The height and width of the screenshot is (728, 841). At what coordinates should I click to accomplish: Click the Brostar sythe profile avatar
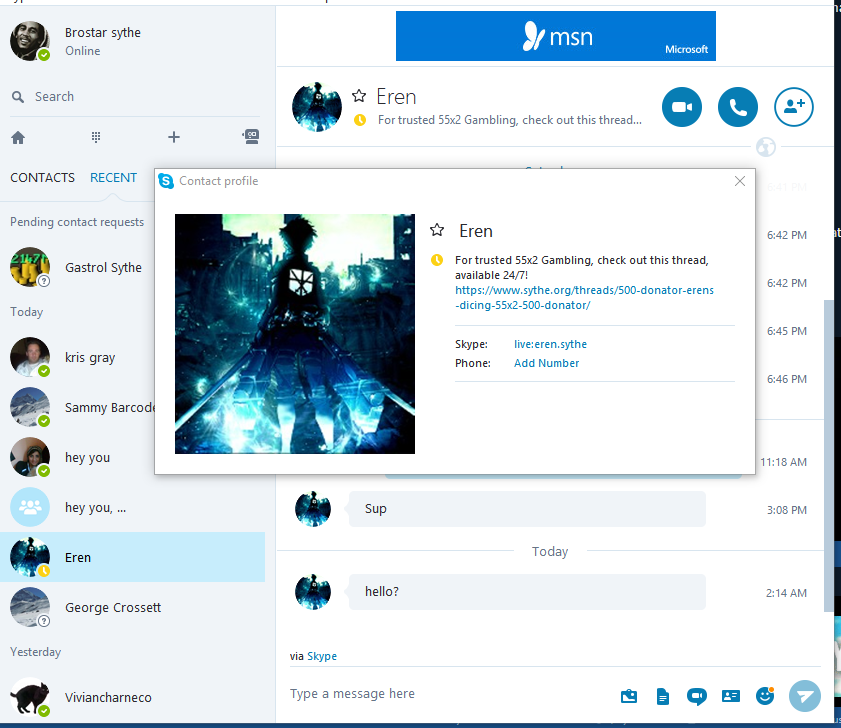29,41
